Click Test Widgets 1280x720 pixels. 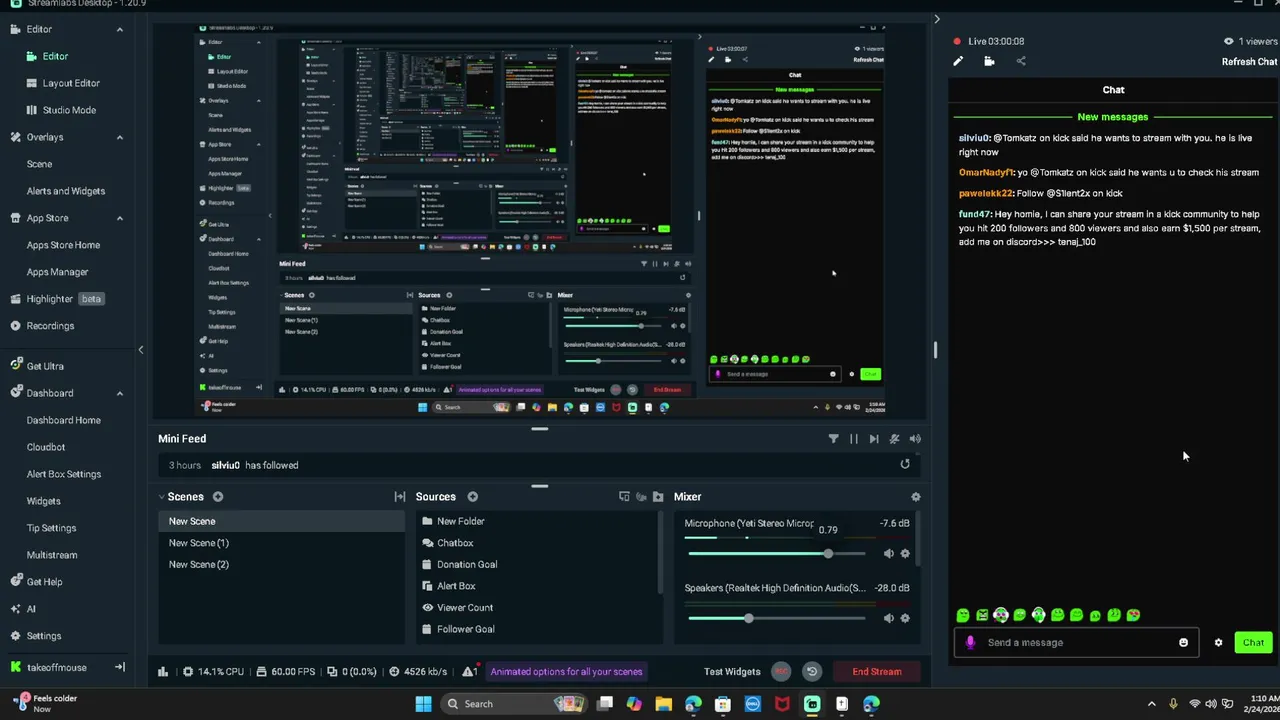pos(732,672)
